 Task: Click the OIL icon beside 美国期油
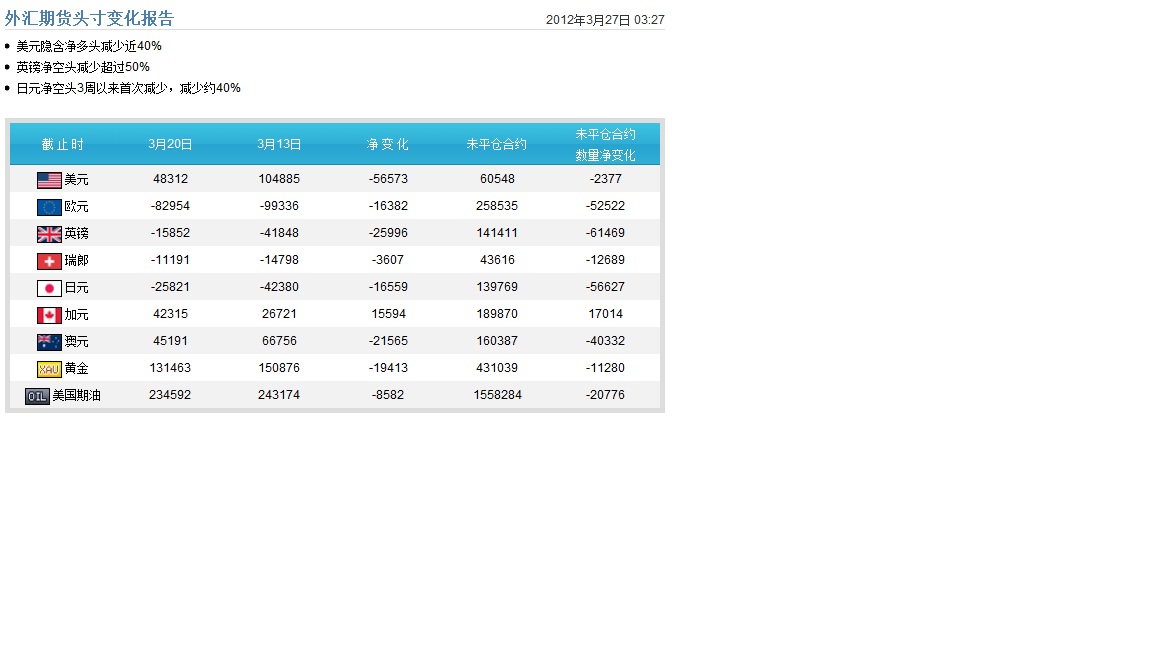click(37, 396)
